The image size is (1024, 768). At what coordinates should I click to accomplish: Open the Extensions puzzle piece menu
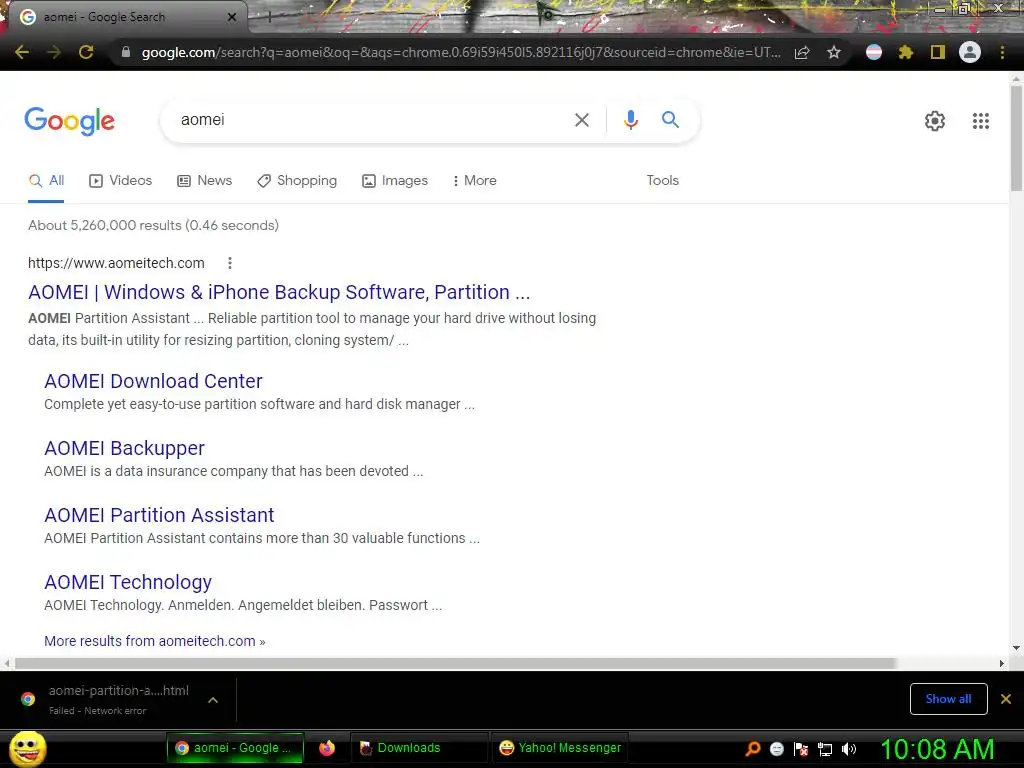click(x=906, y=52)
